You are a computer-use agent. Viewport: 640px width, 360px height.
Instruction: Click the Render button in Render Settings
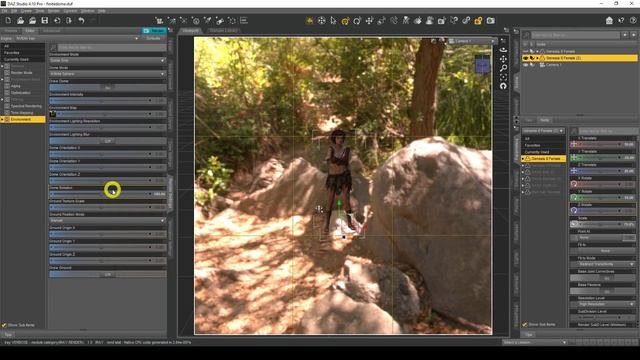click(154, 31)
